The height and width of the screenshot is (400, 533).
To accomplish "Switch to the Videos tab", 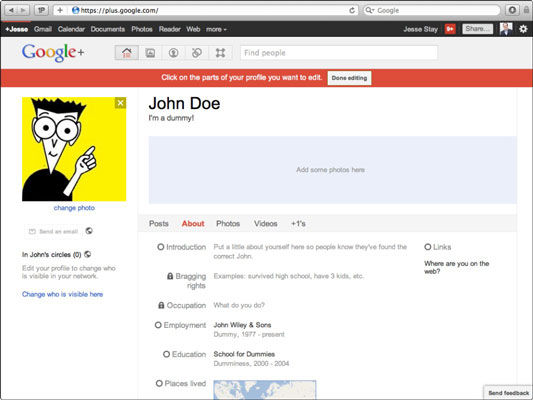I will [x=265, y=224].
